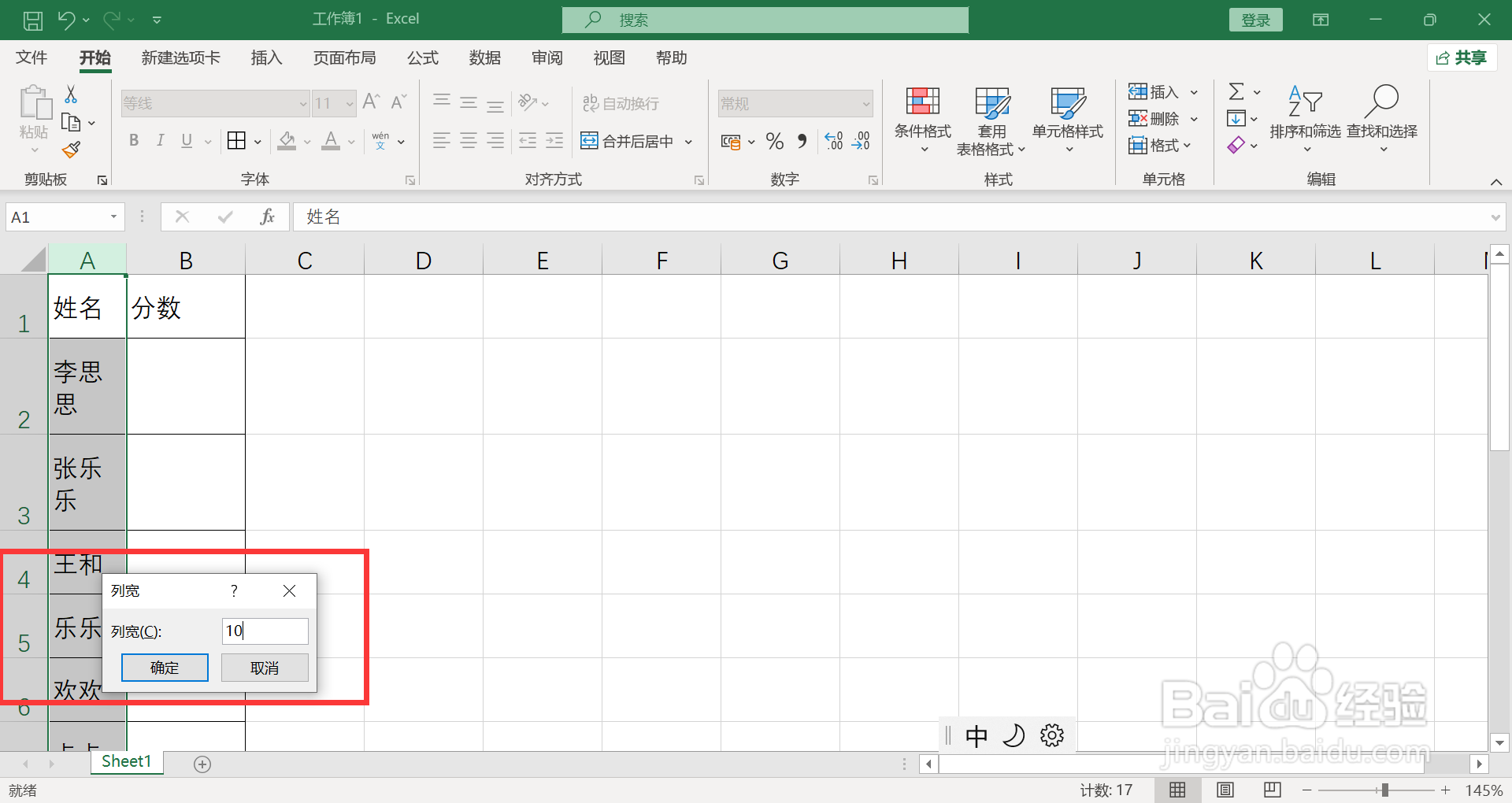The height and width of the screenshot is (803, 1512).
Task: Click the insert function fx icon
Action: coord(267,217)
